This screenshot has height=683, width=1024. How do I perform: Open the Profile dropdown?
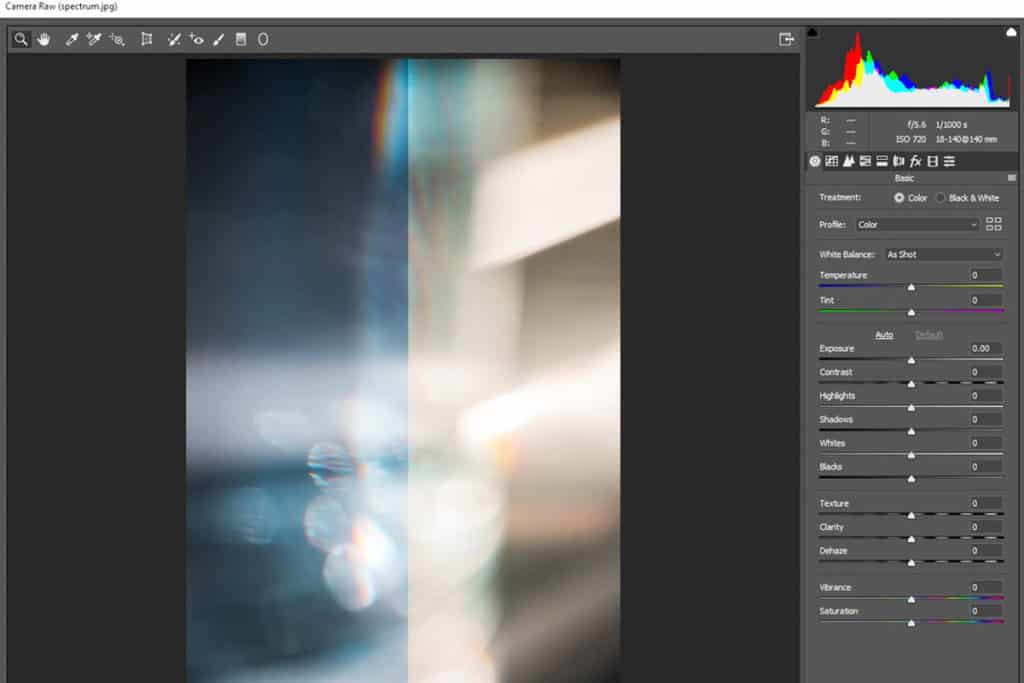(918, 225)
